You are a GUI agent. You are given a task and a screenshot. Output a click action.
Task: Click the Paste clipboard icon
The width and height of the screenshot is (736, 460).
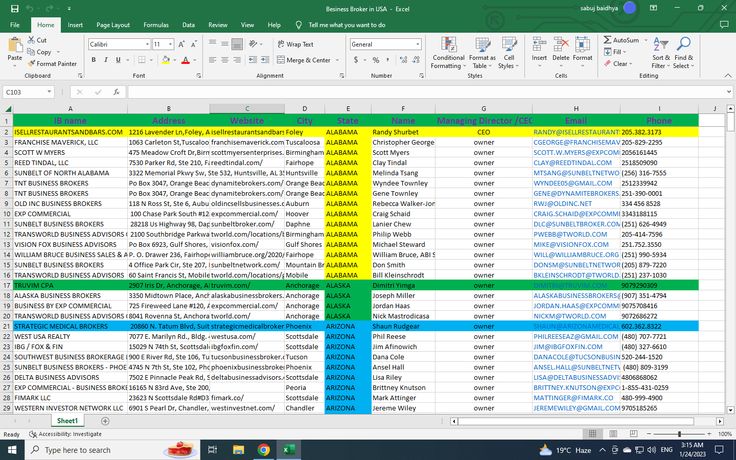(15, 45)
